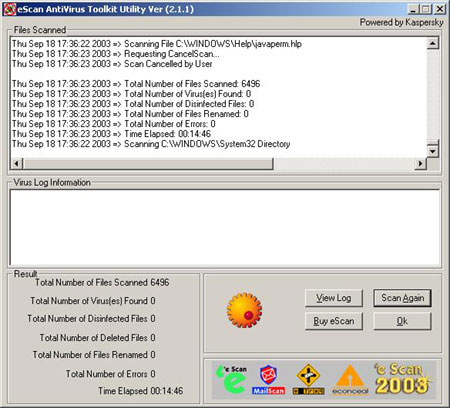Click the econceal orange triangle logo
This screenshot has width=450, height=408.
click(350, 380)
